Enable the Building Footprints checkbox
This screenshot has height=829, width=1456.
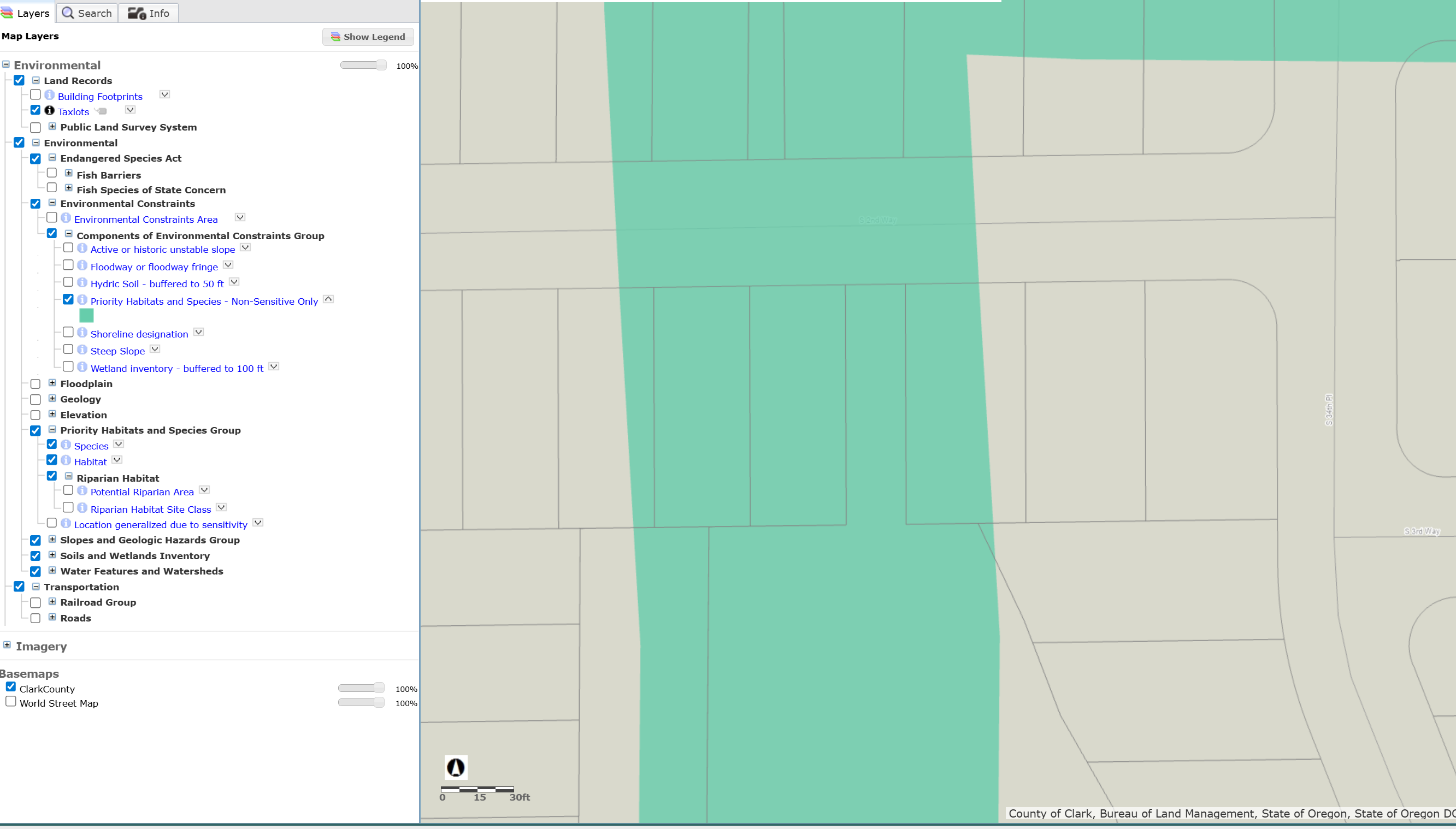coord(36,95)
